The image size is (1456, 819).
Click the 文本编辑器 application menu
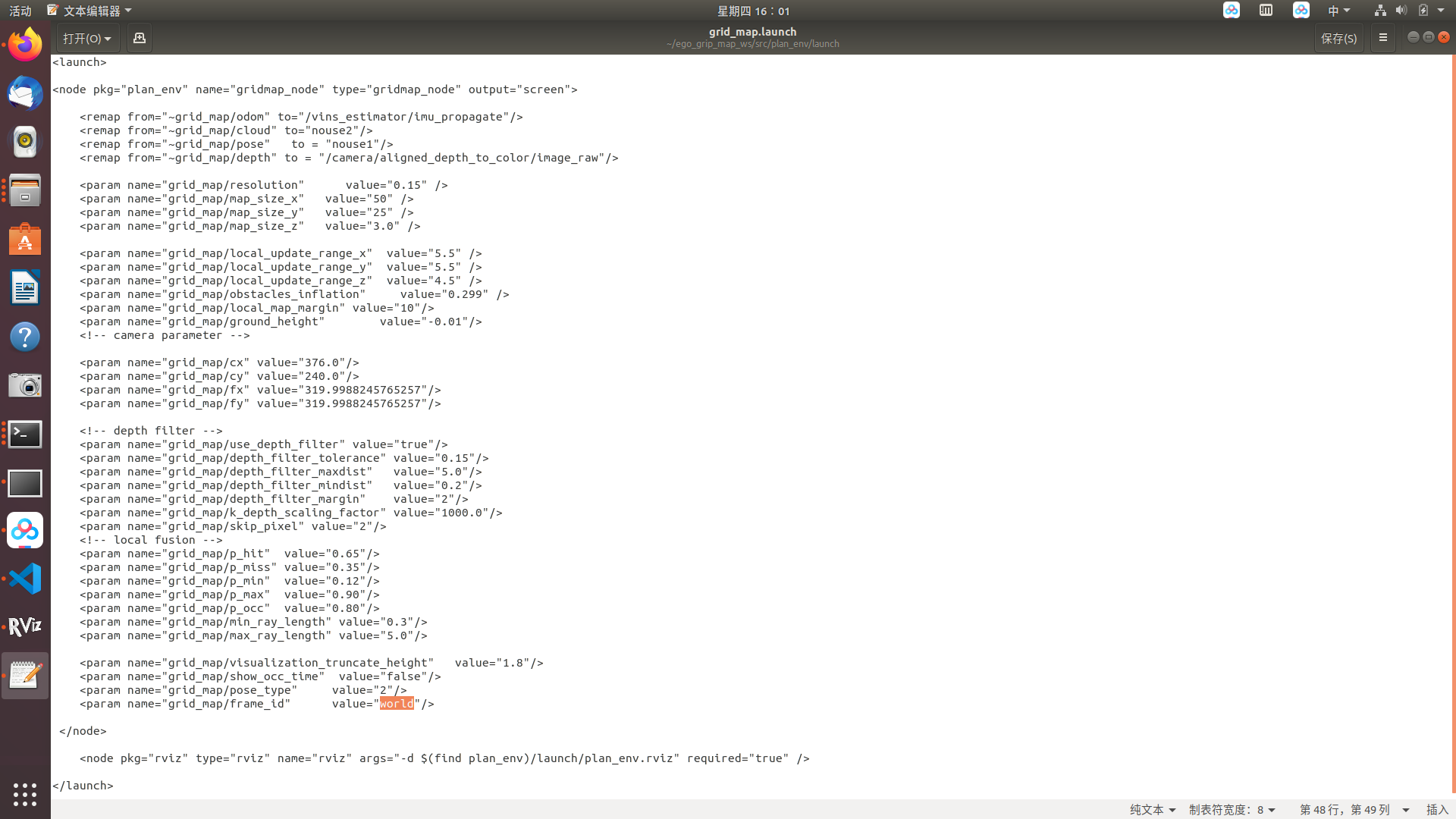pyautogui.click(x=90, y=11)
